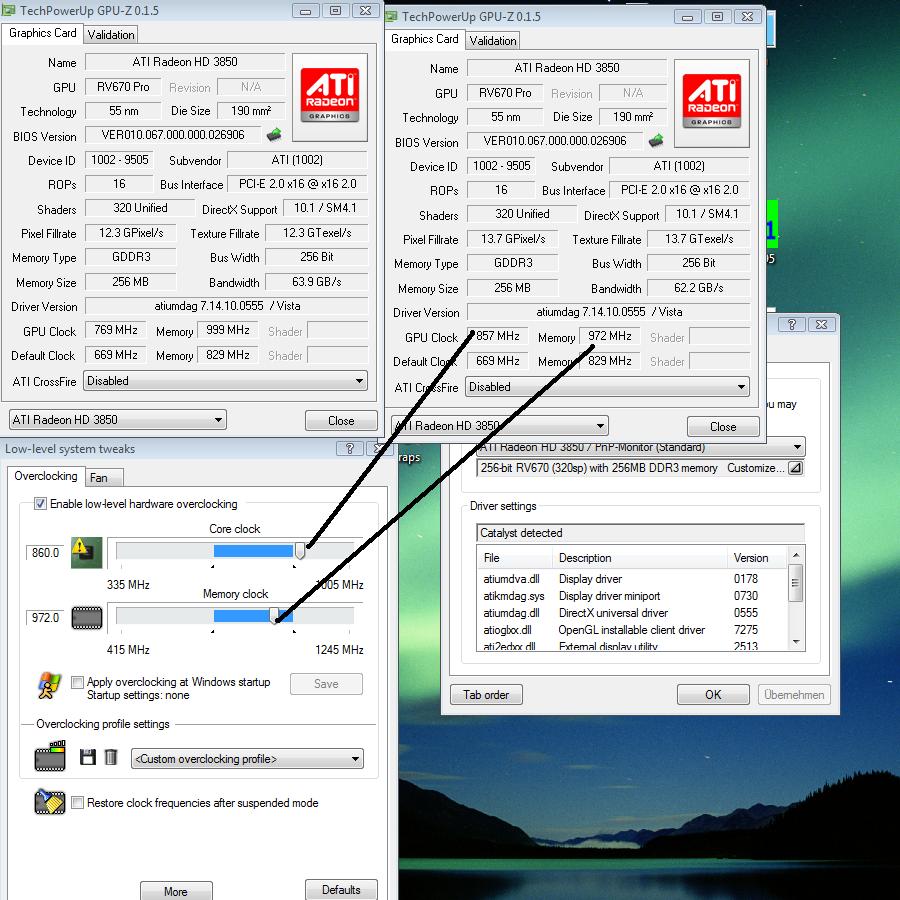Click the Windows startup flag icon
Screen dimensions: 900x900
[x=49, y=686]
